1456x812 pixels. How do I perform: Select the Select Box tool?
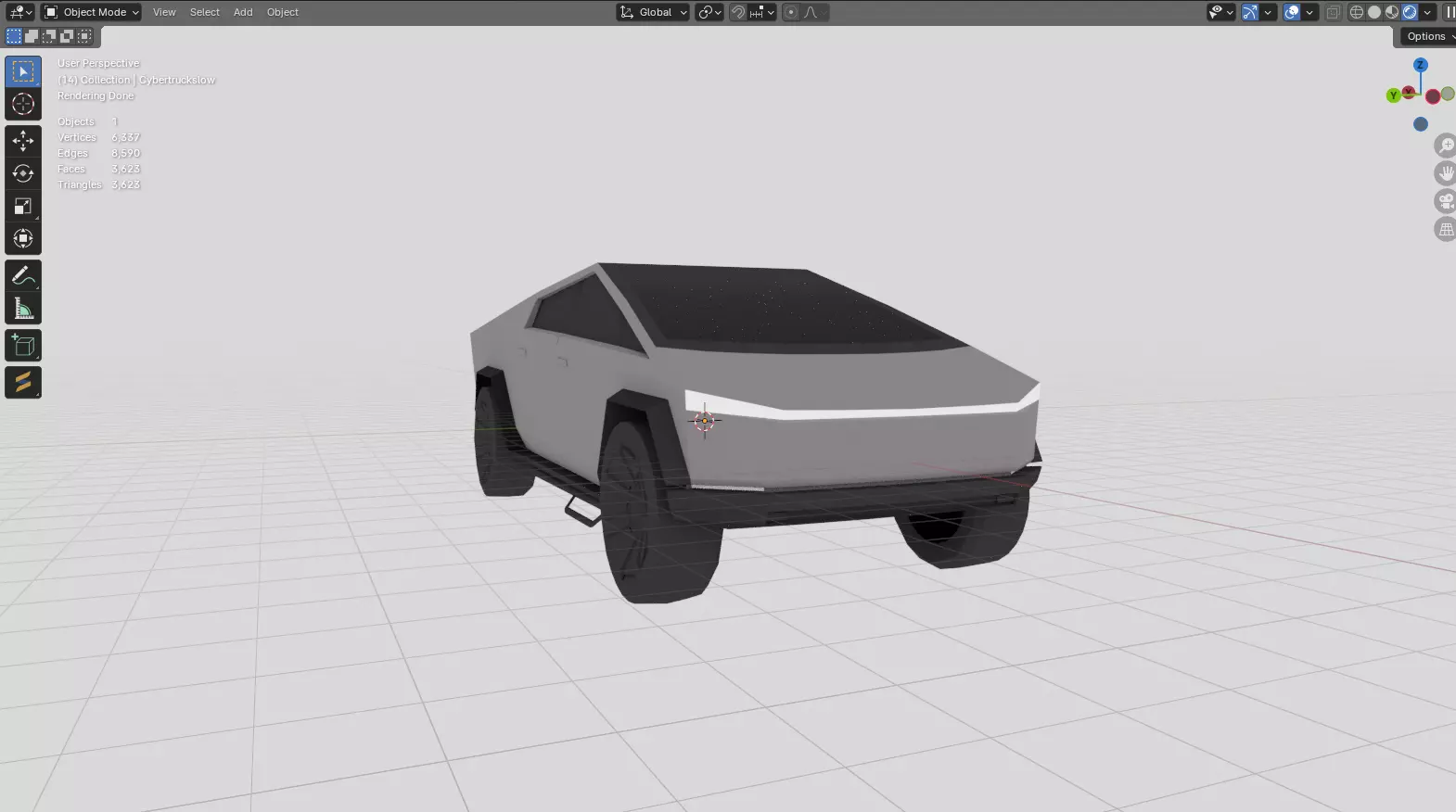click(23, 71)
